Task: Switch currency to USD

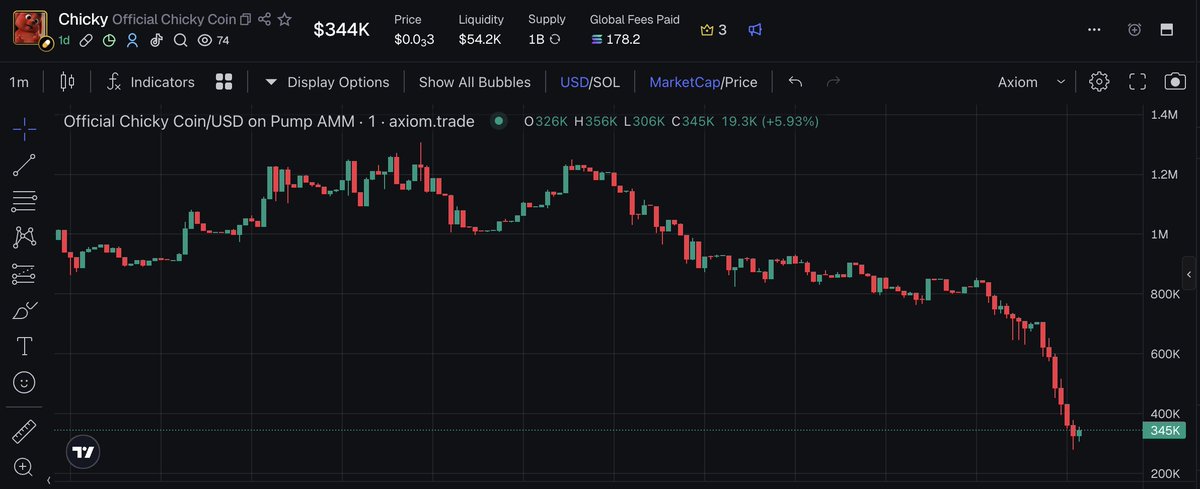Action: (x=573, y=82)
